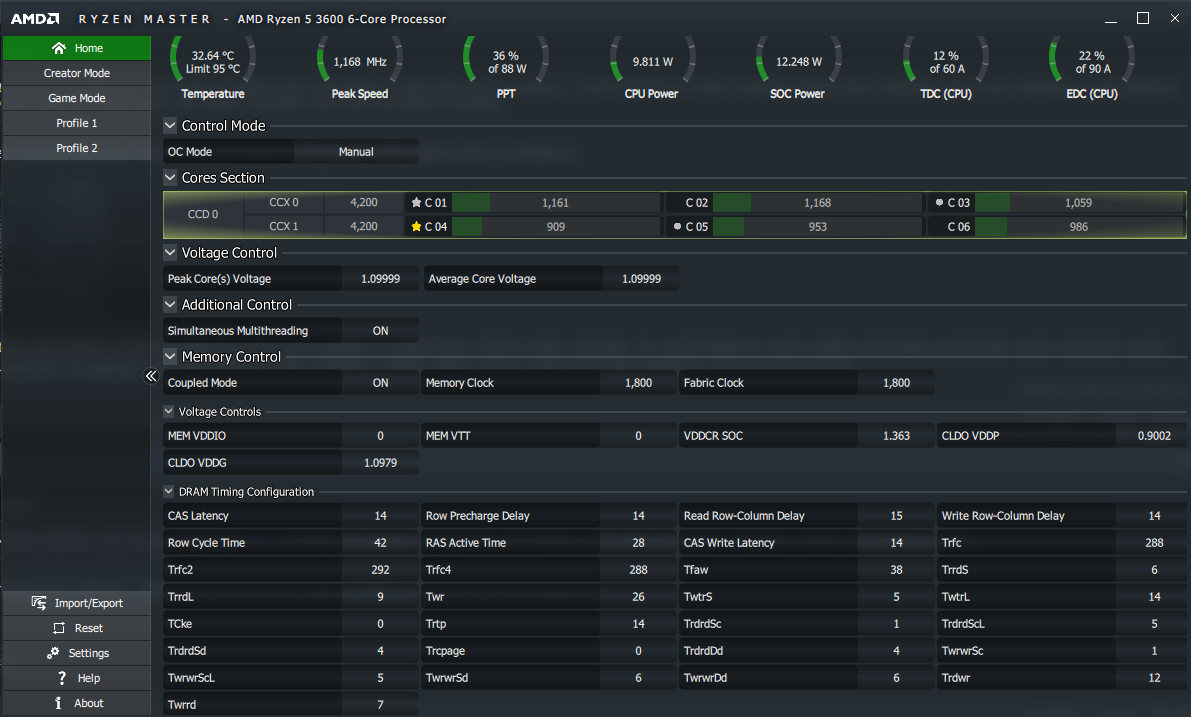Collapse the Additional Control section
The image size is (1191, 717).
(x=170, y=304)
